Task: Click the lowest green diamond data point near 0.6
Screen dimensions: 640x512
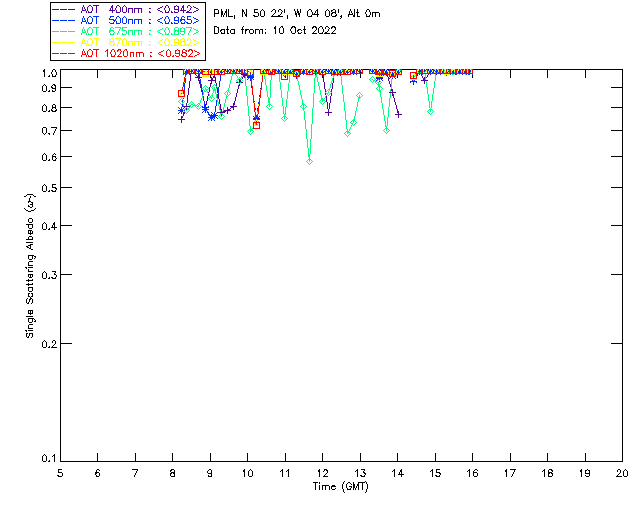Action: [309, 162]
